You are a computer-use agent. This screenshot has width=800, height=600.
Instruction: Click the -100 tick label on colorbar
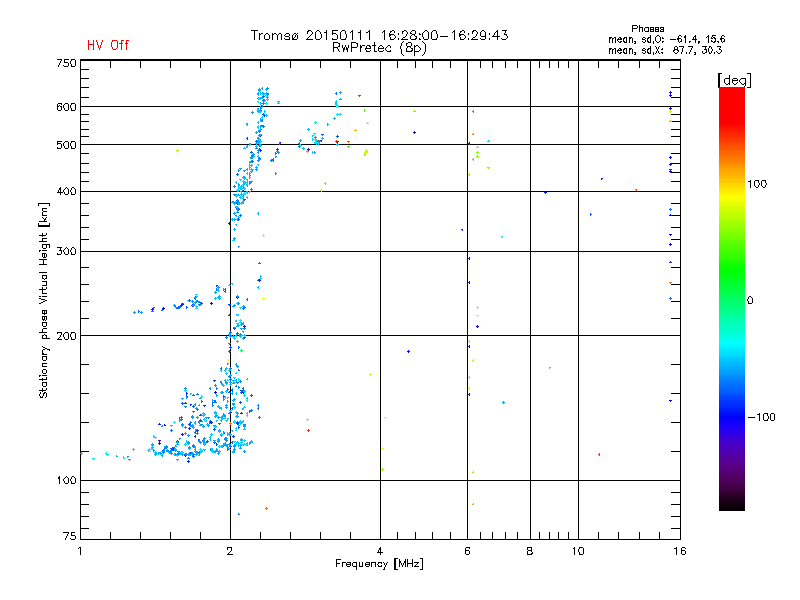pos(764,417)
